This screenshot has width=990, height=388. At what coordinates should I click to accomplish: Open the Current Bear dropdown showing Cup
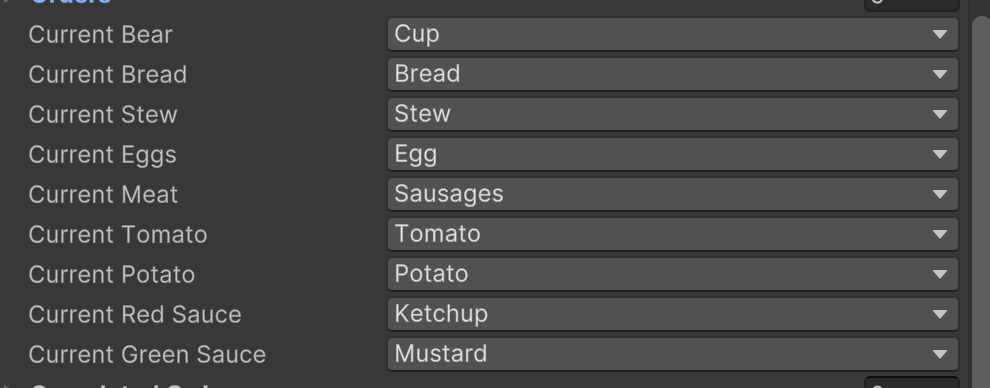[673, 34]
